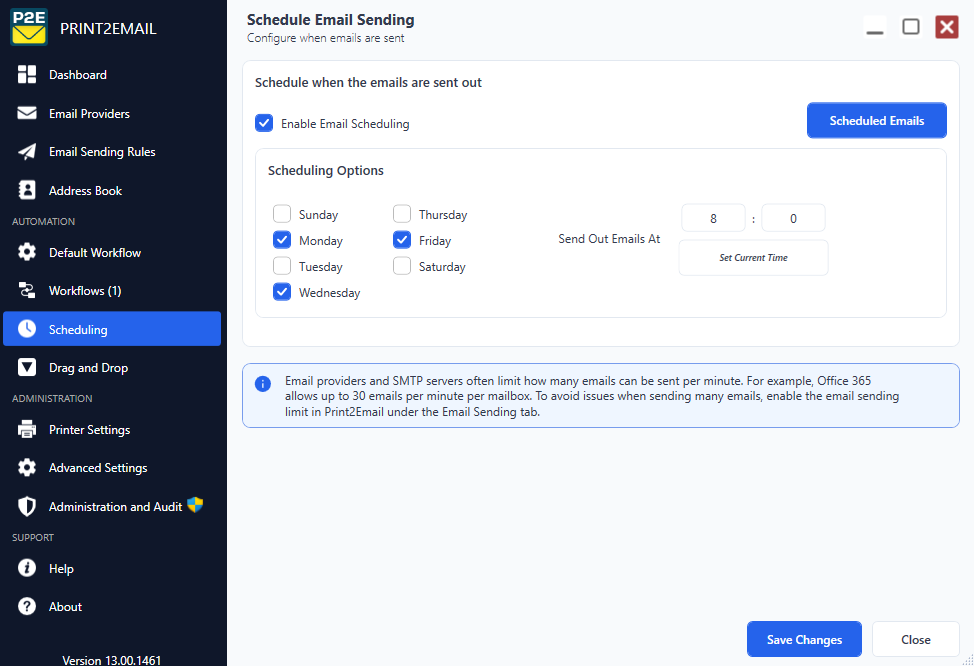Click the Version 13.00.1461 text
Screen dimensions: 974x666
[x=112, y=660]
